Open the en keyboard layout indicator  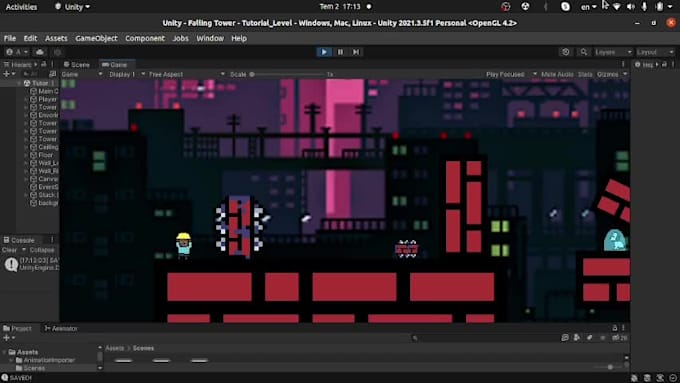pyautogui.click(x=588, y=7)
